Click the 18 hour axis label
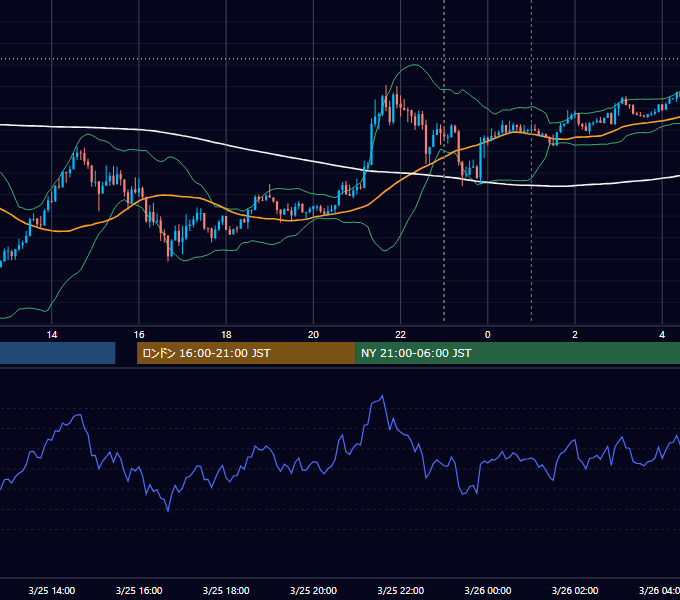680x600 pixels. click(226, 335)
